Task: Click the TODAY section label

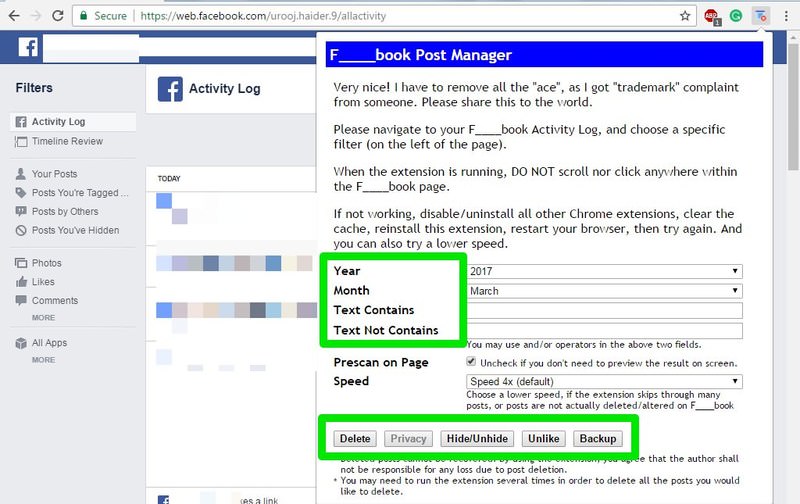Action: click(169, 179)
